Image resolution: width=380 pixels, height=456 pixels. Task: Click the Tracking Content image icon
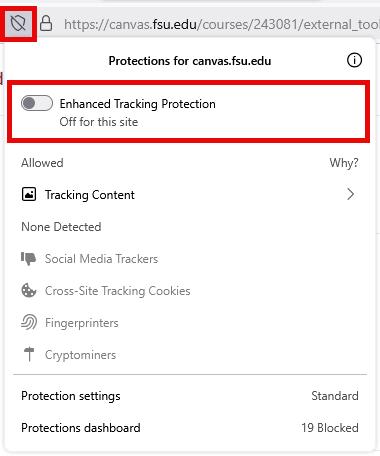click(x=29, y=194)
